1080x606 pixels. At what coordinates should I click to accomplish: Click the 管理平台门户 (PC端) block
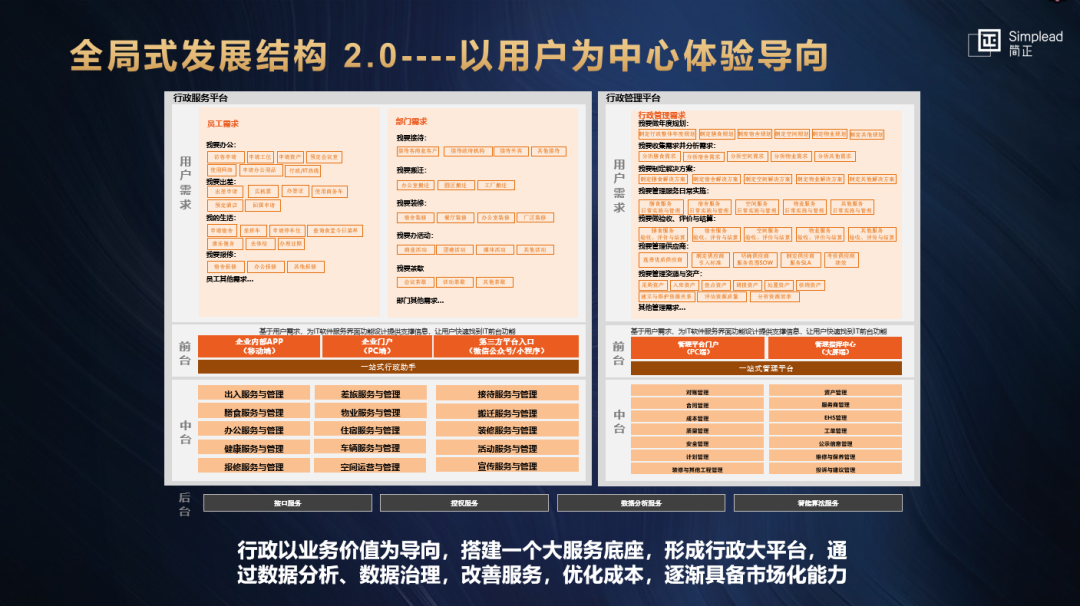click(698, 348)
